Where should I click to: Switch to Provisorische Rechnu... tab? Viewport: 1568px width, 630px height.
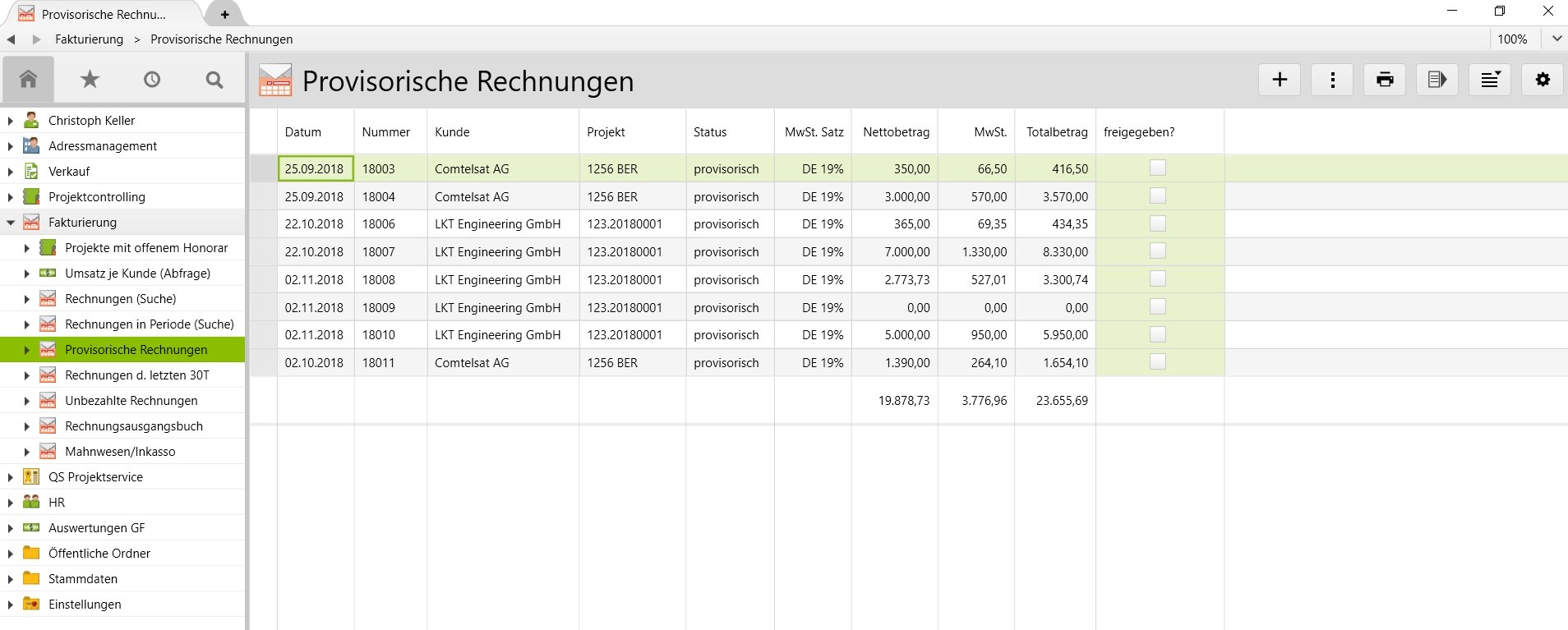tap(103, 14)
